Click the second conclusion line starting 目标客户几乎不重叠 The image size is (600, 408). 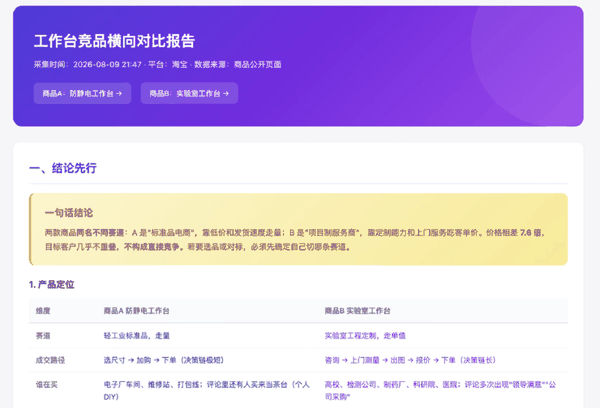pyautogui.click(x=197, y=247)
